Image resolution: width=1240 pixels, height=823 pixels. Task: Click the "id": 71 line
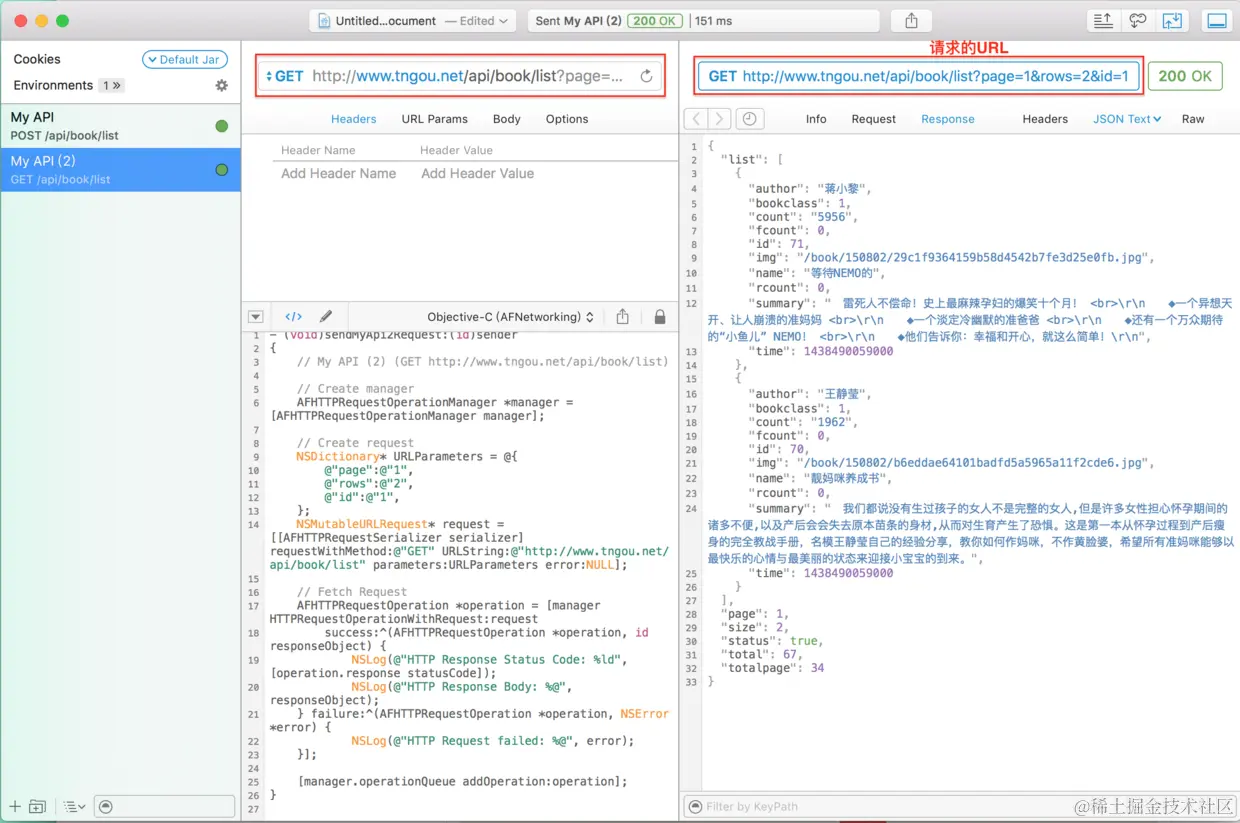click(781, 244)
